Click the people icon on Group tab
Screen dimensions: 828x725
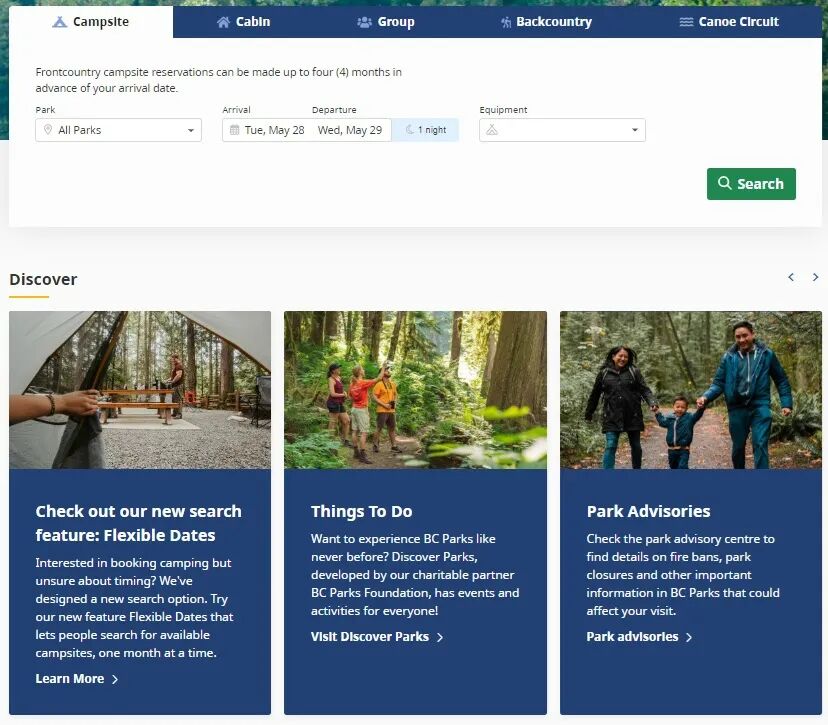click(364, 22)
